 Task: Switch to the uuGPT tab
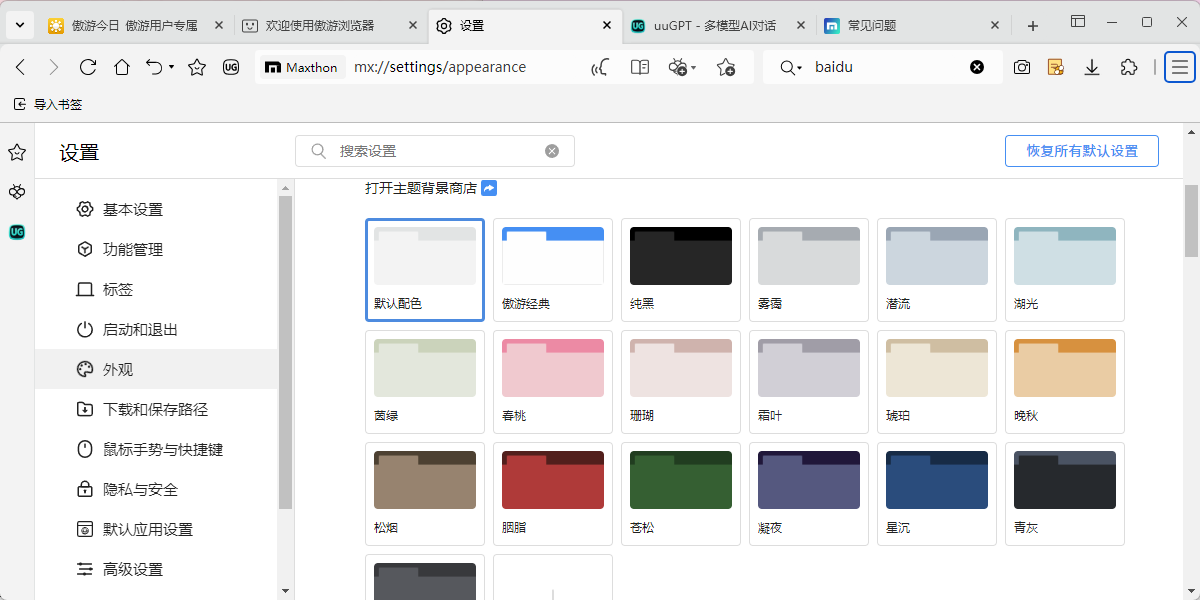coord(712,26)
